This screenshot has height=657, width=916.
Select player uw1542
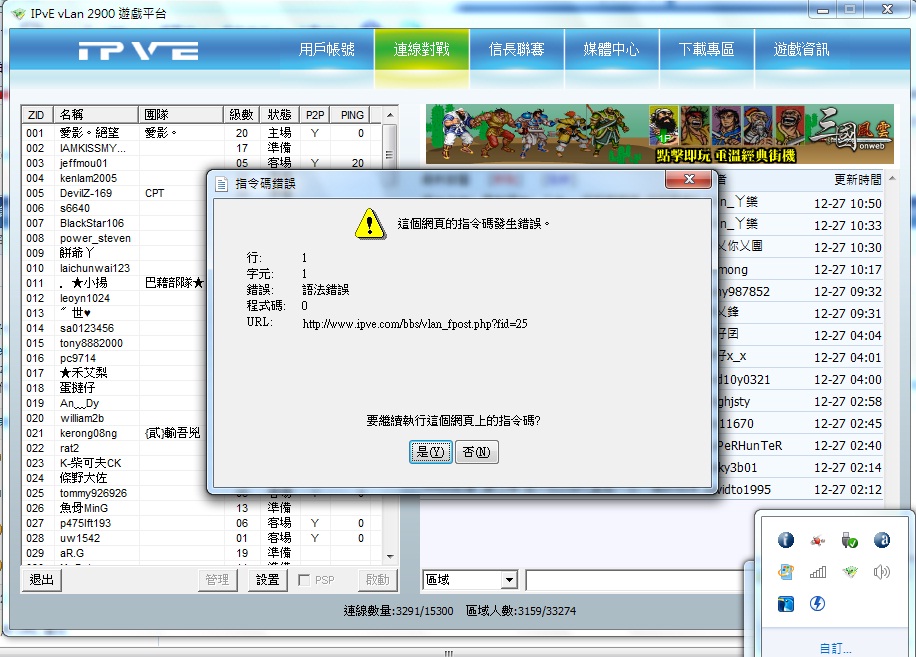point(202,538)
